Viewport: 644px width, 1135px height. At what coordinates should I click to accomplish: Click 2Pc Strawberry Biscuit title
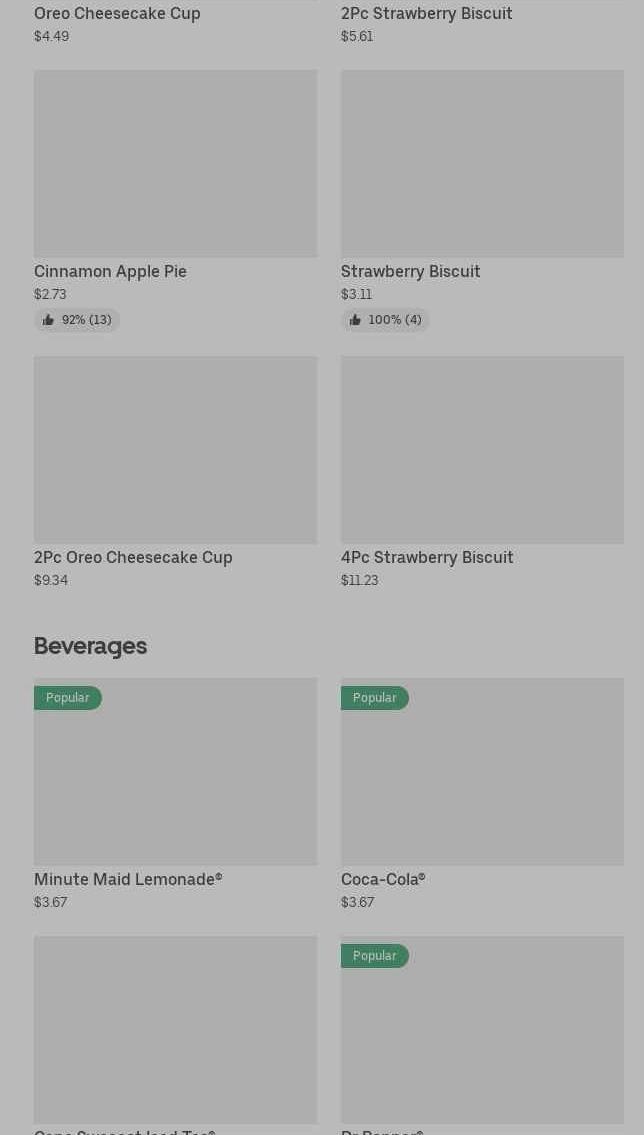pyautogui.click(x=426, y=13)
